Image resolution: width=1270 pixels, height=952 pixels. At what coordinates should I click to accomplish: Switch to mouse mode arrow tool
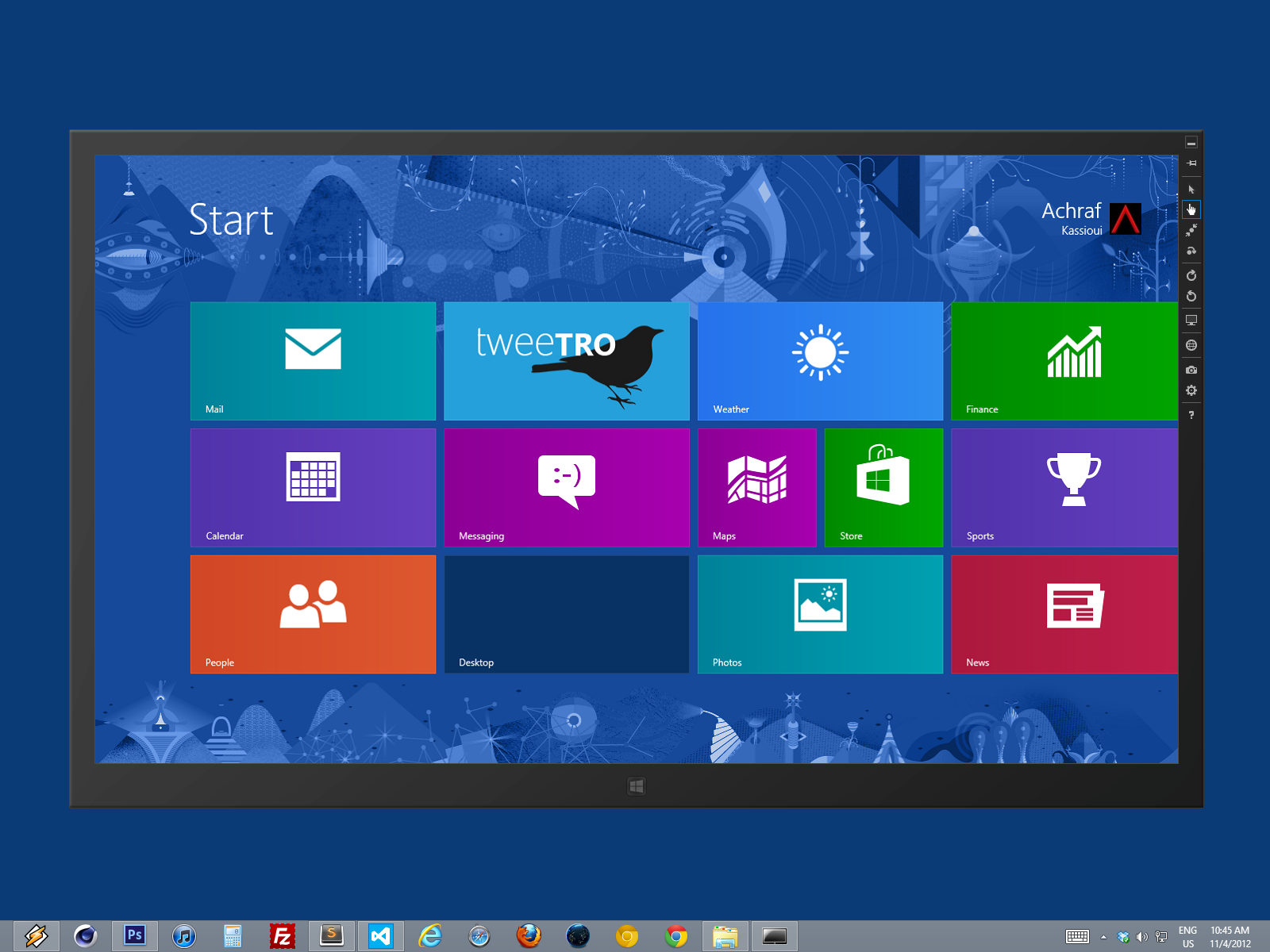pyautogui.click(x=1191, y=190)
